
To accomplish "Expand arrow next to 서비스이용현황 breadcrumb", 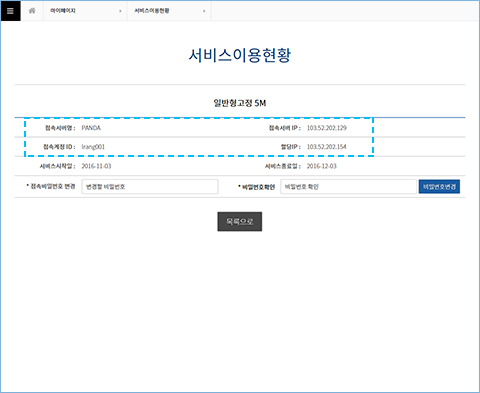I will (x=204, y=11).
